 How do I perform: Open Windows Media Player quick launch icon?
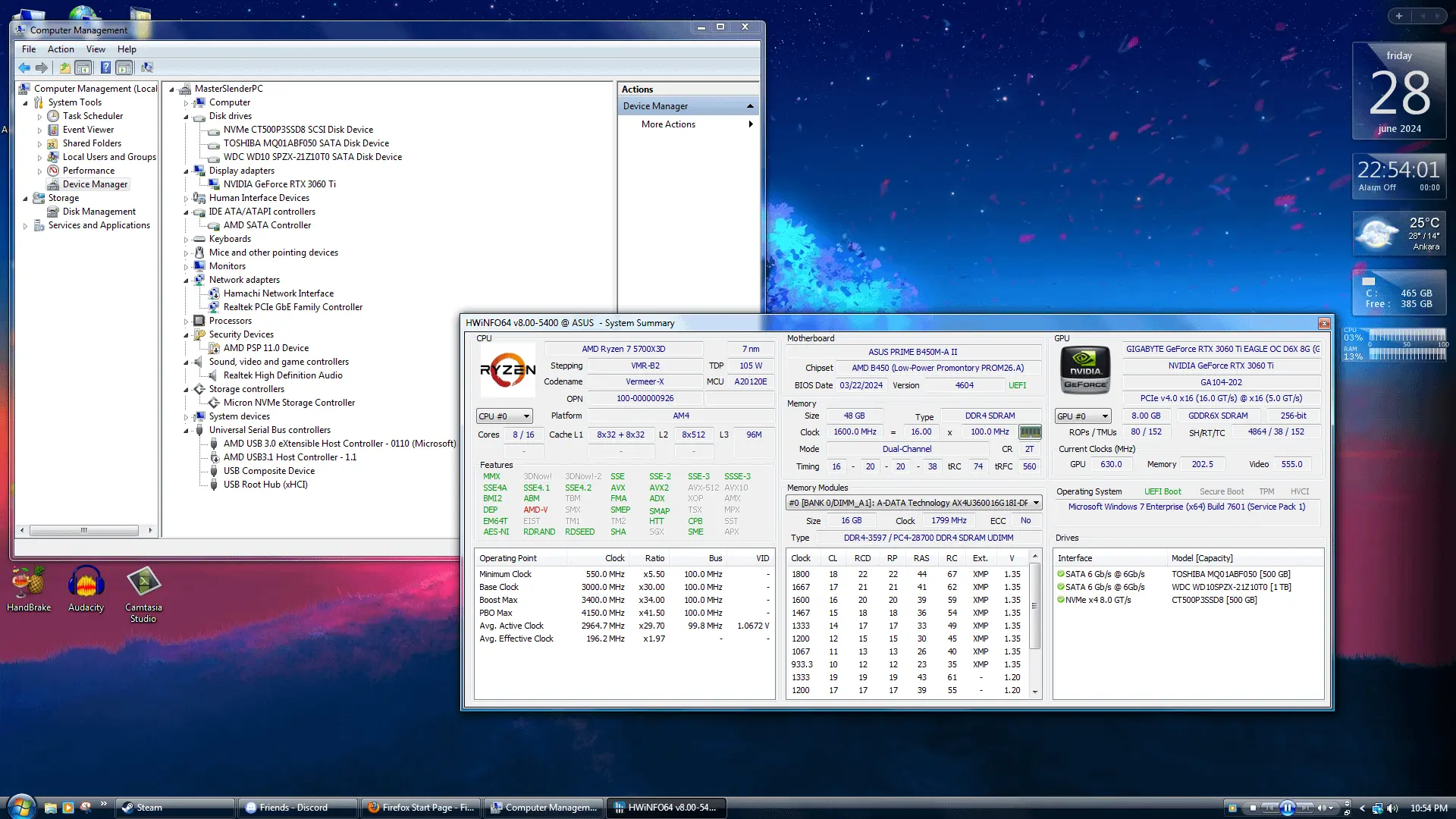[68, 808]
